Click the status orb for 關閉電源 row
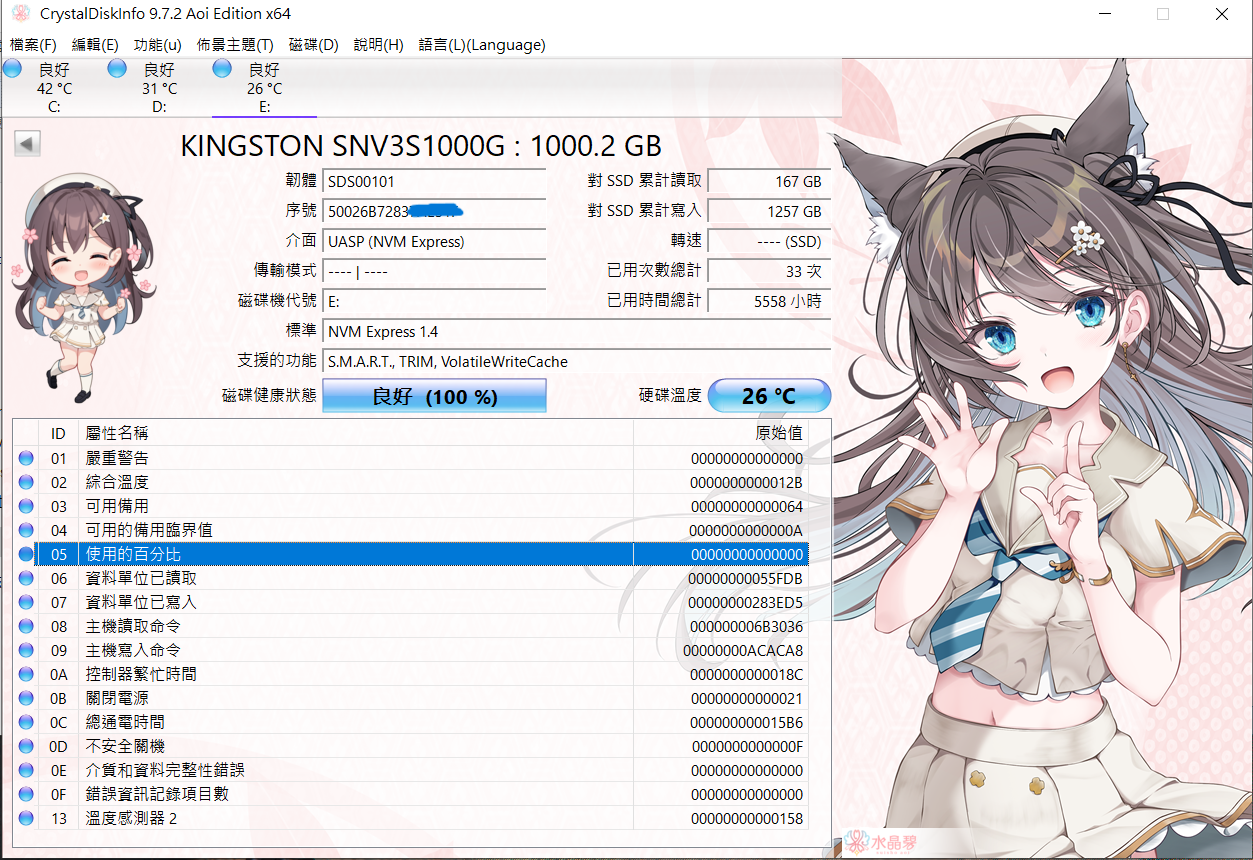 tap(26, 698)
